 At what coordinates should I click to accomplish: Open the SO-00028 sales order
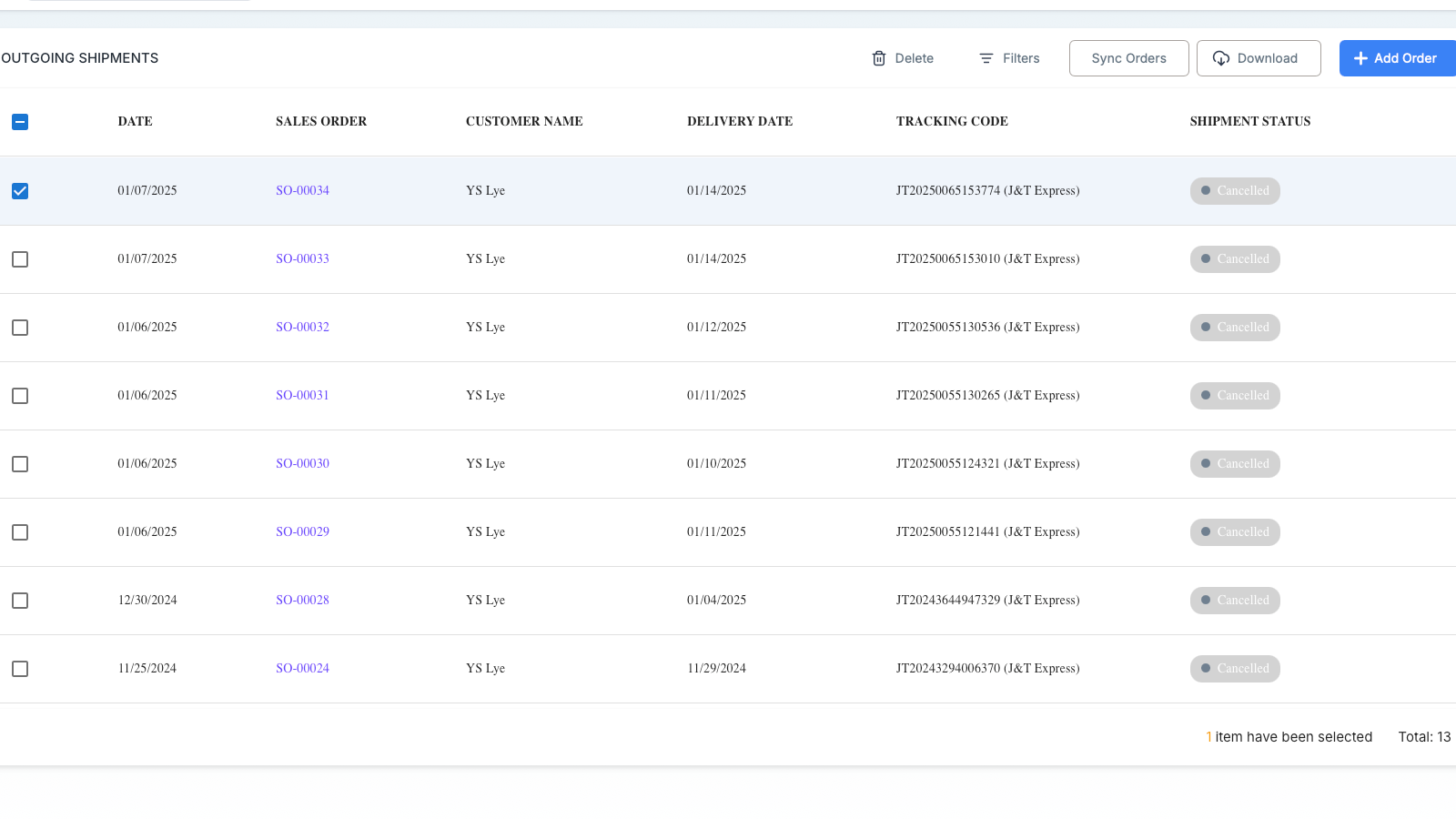click(x=302, y=601)
